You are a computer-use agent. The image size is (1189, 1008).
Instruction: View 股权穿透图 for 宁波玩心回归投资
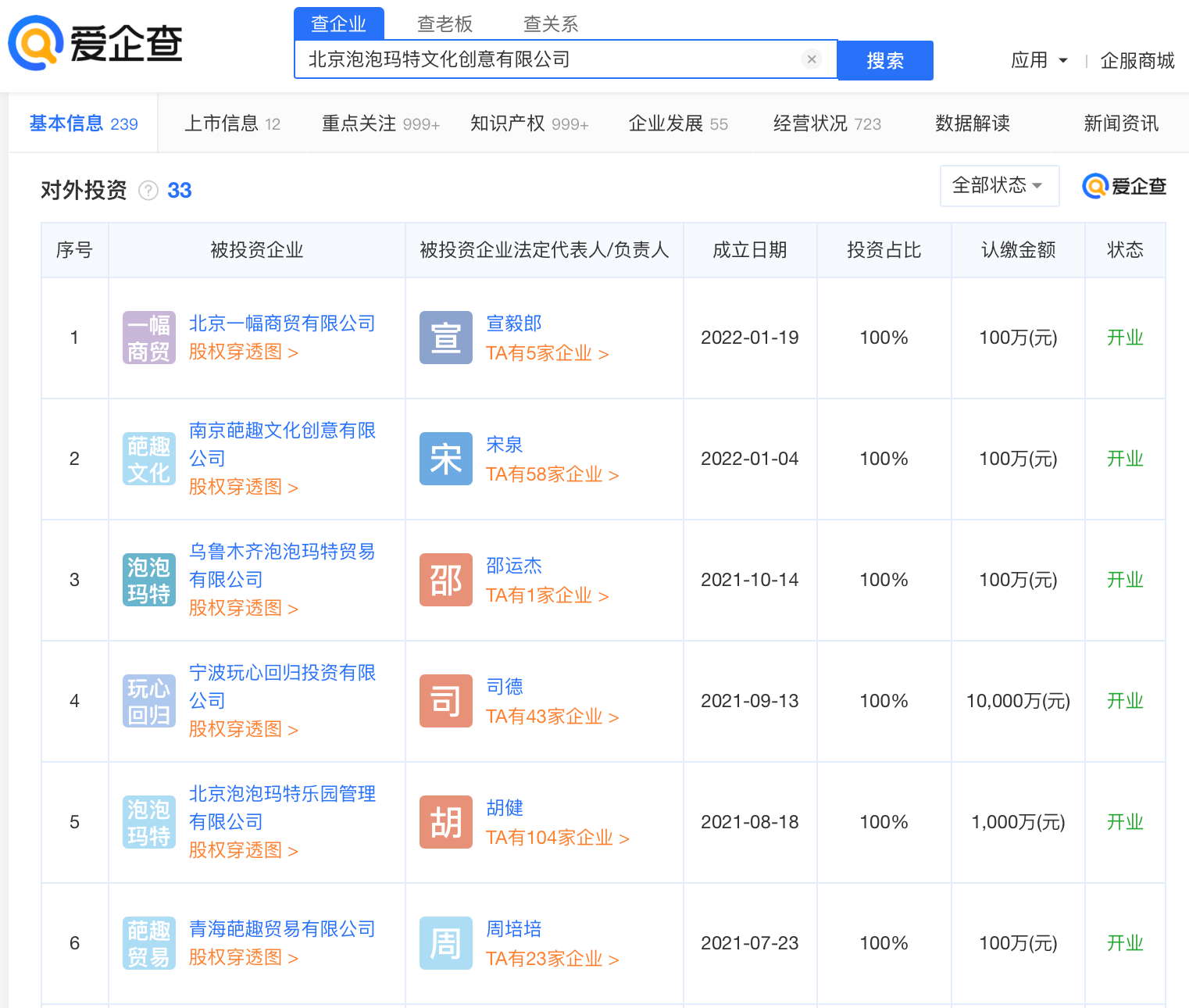244,730
